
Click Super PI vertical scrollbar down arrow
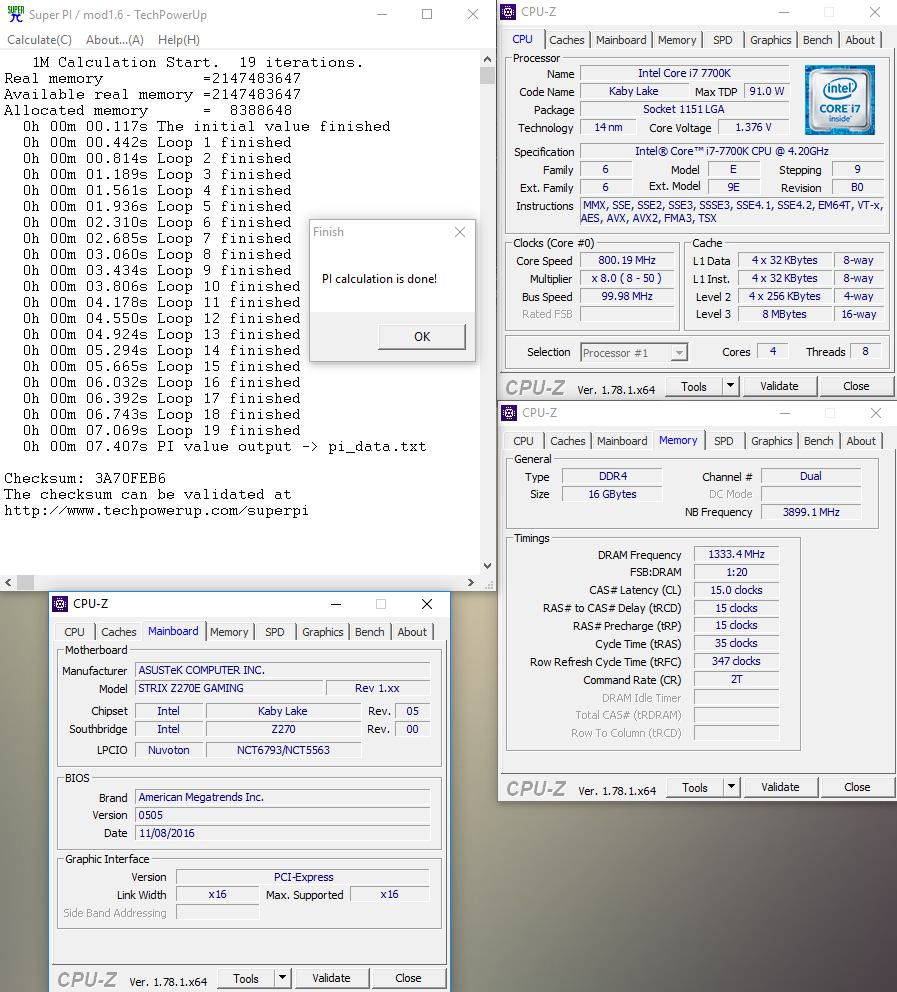pyautogui.click(x=487, y=566)
